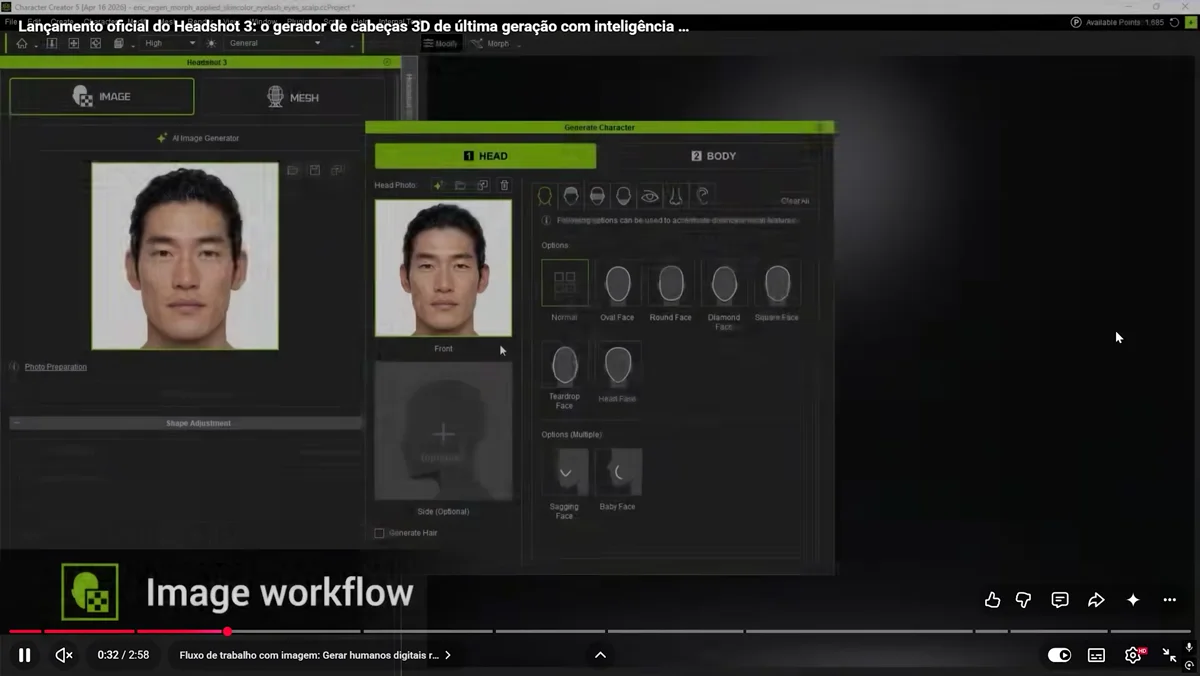Select the eye feature category icon

[650, 195]
